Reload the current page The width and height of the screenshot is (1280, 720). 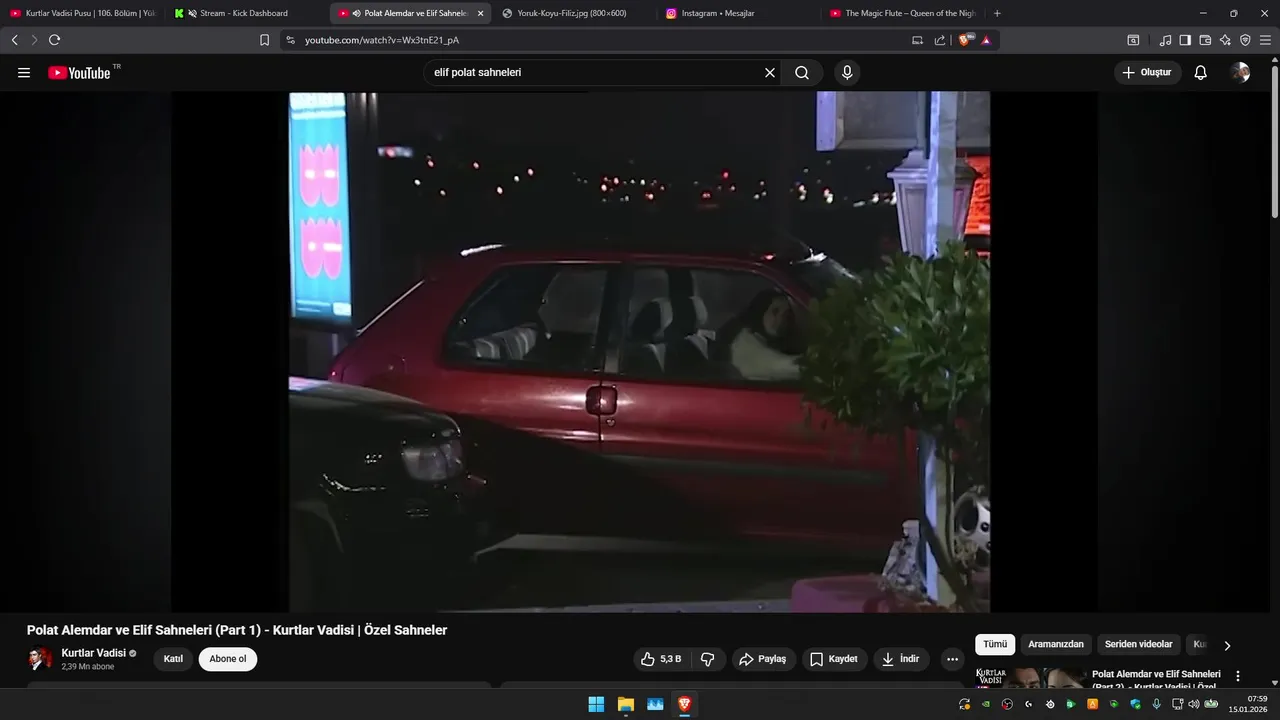(54, 40)
